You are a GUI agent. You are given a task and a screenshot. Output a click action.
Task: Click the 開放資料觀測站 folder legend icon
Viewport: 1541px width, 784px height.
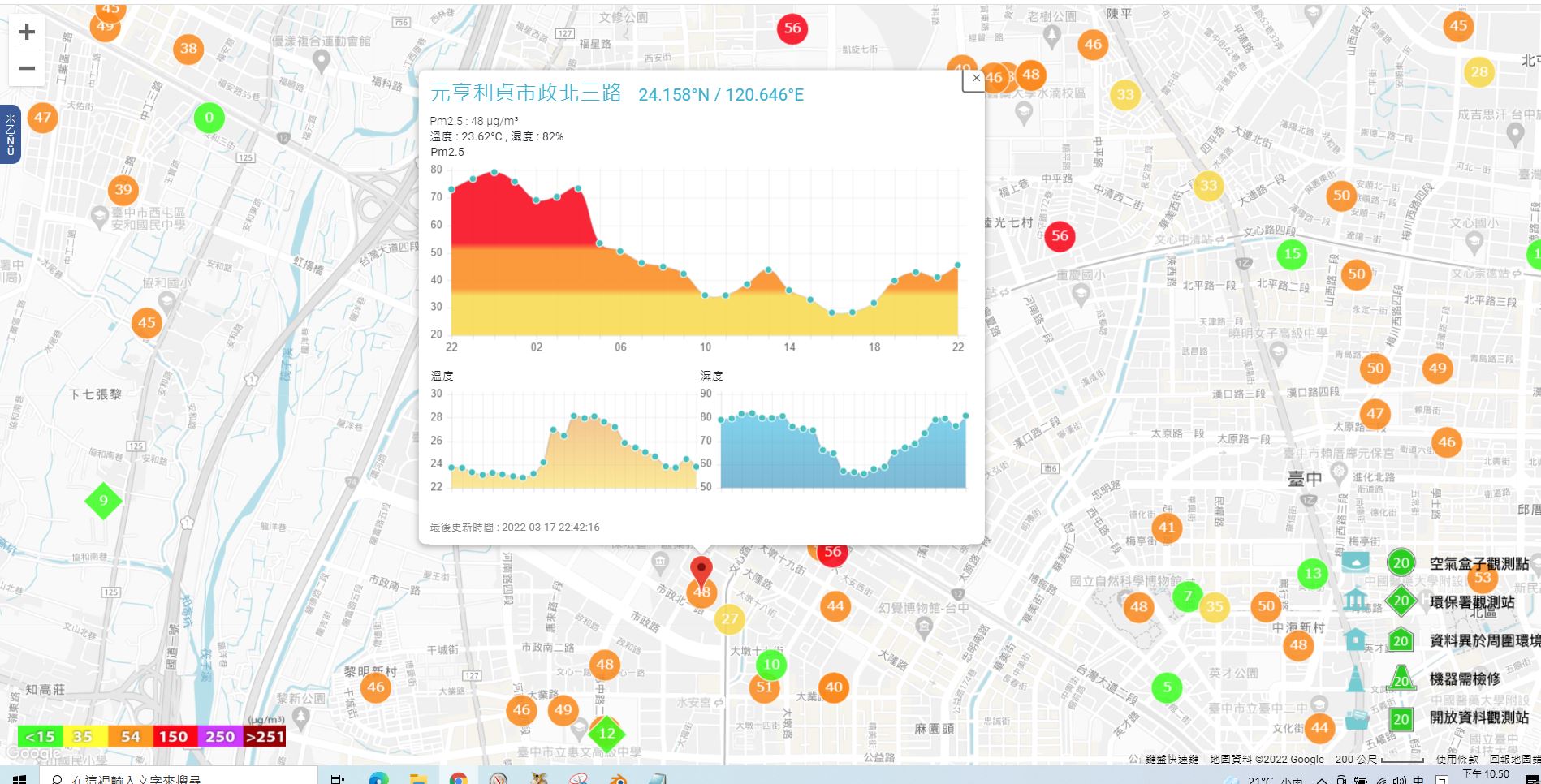[x=1356, y=718]
